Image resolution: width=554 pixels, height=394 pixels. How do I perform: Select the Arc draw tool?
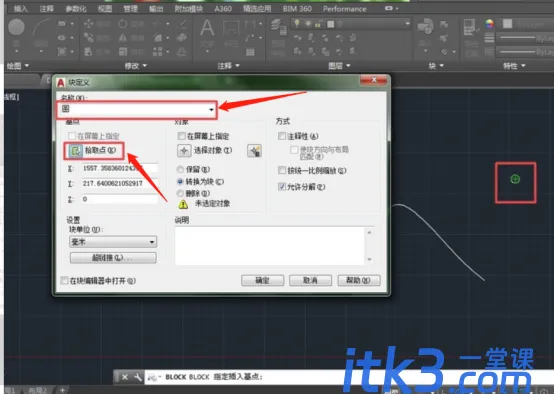(x=41, y=28)
